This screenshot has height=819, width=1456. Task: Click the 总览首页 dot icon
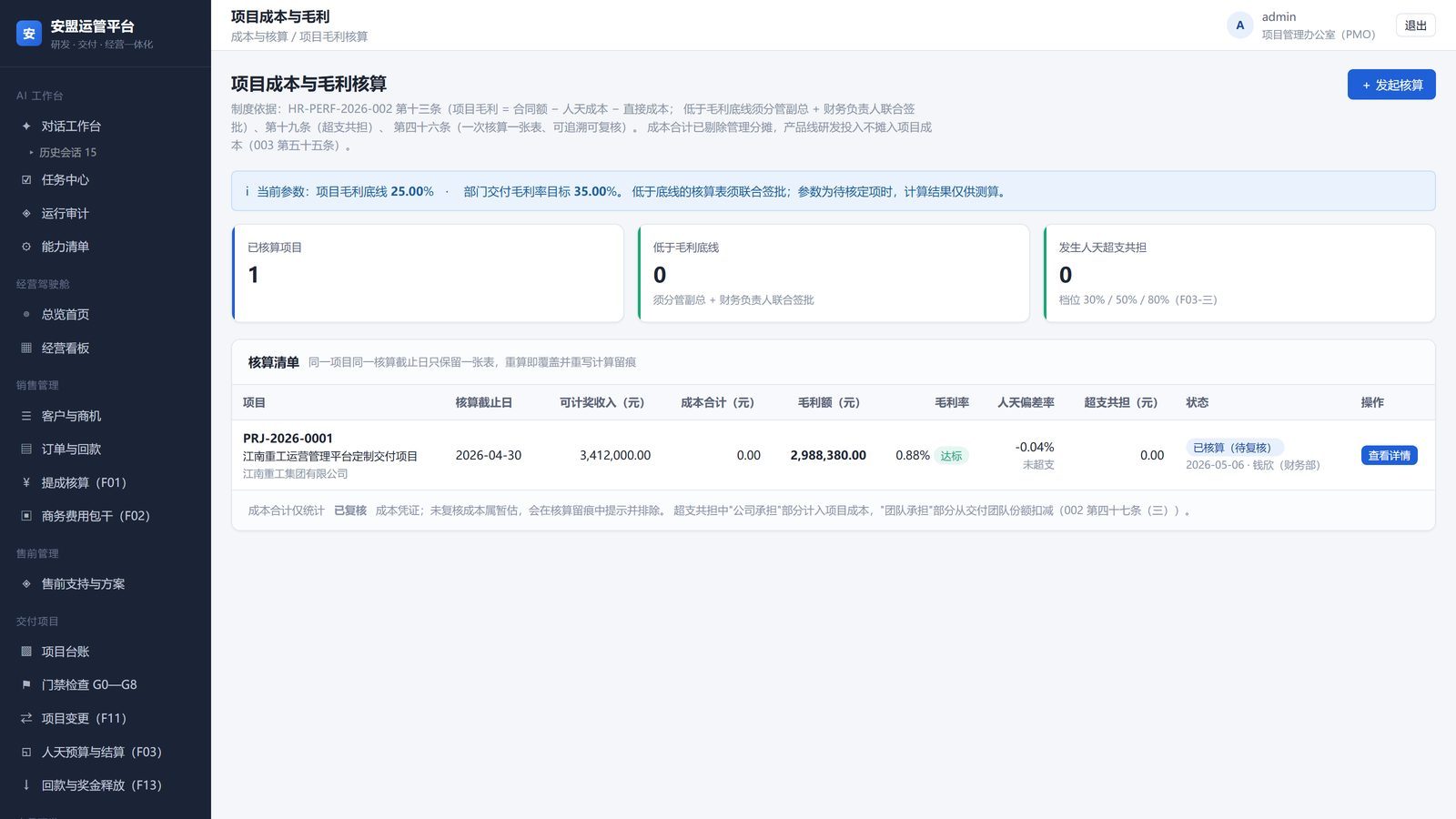coord(26,314)
